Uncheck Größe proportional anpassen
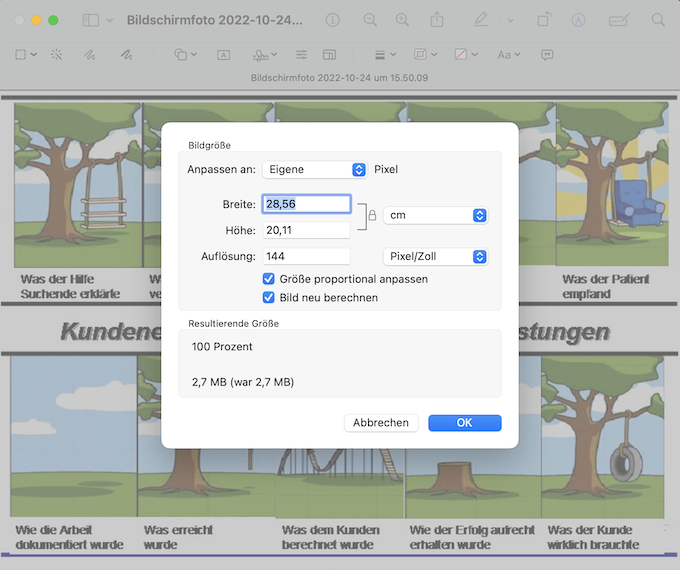680x570 pixels. 268,279
